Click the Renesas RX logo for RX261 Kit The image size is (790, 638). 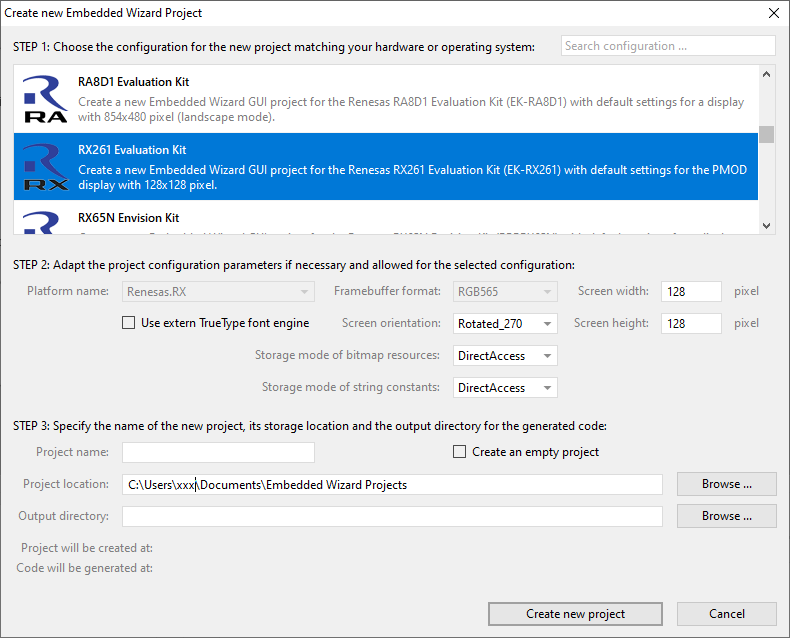(x=45, y=167)
